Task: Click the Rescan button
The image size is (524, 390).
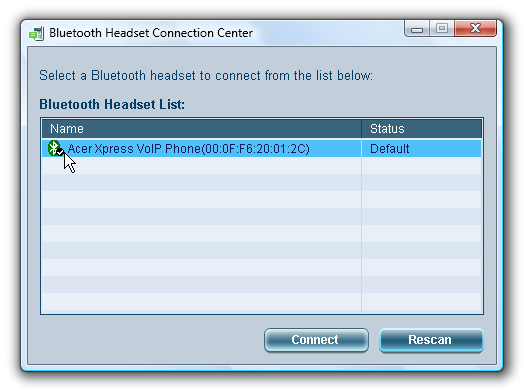Action: point(431,340)
